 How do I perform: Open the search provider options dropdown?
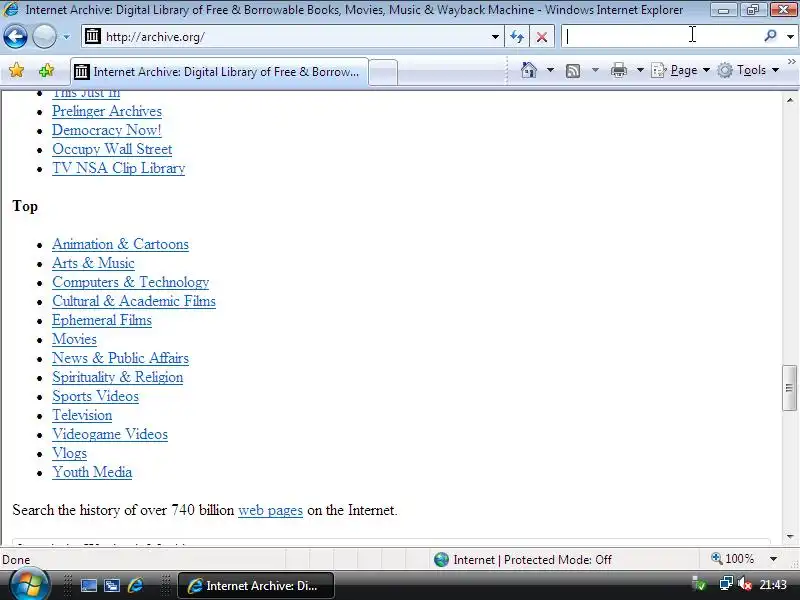[790, 37]
